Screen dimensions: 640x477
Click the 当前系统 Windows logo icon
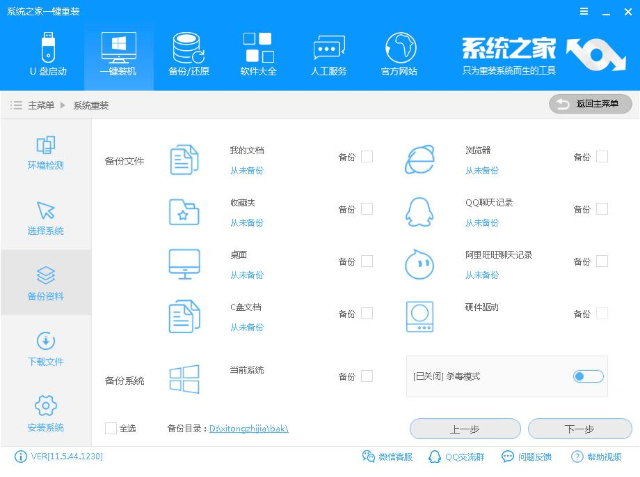pyautogui.click(x=184, y=379)
